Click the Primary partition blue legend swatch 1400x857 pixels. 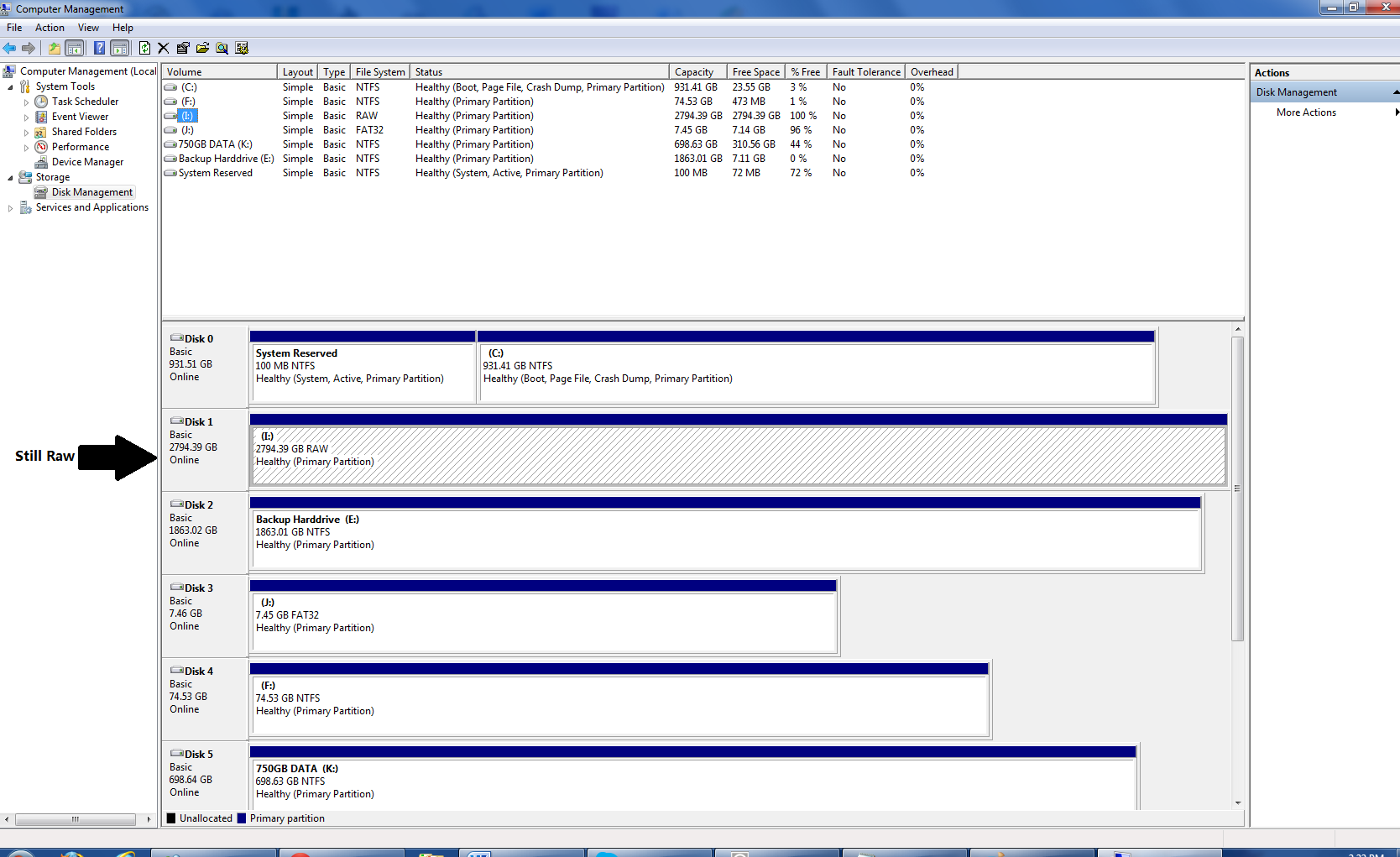point(242,818)
